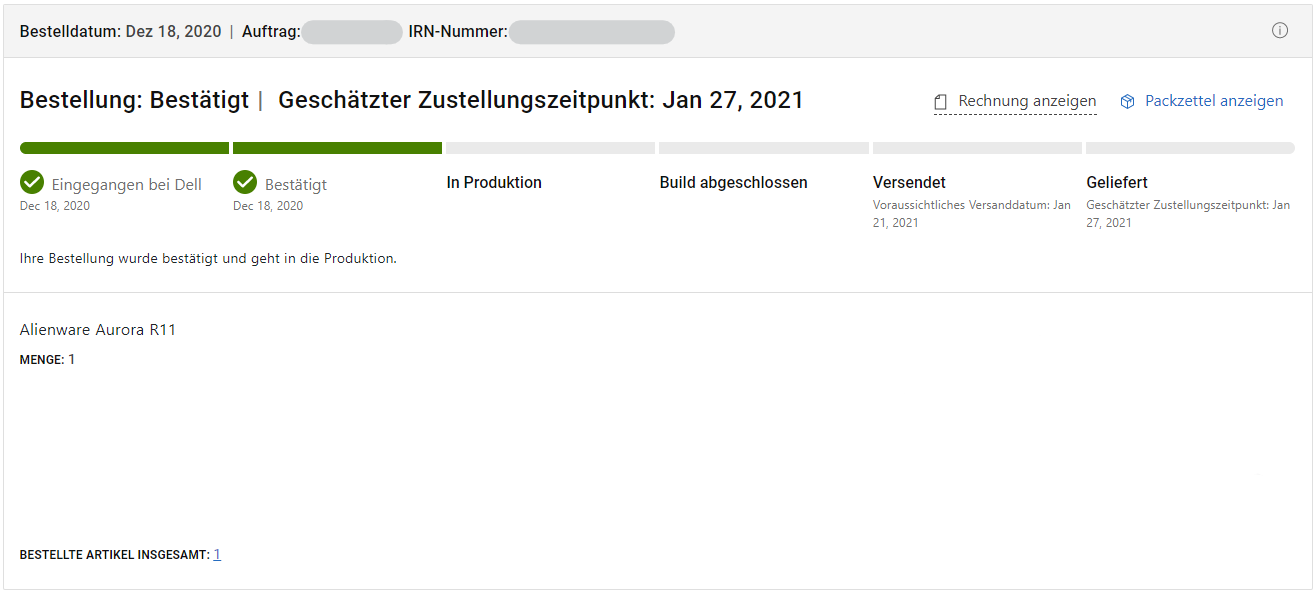Click the grey progress segment above Versendet
This screenshot has height=593, width=1315.
point(977,148)
